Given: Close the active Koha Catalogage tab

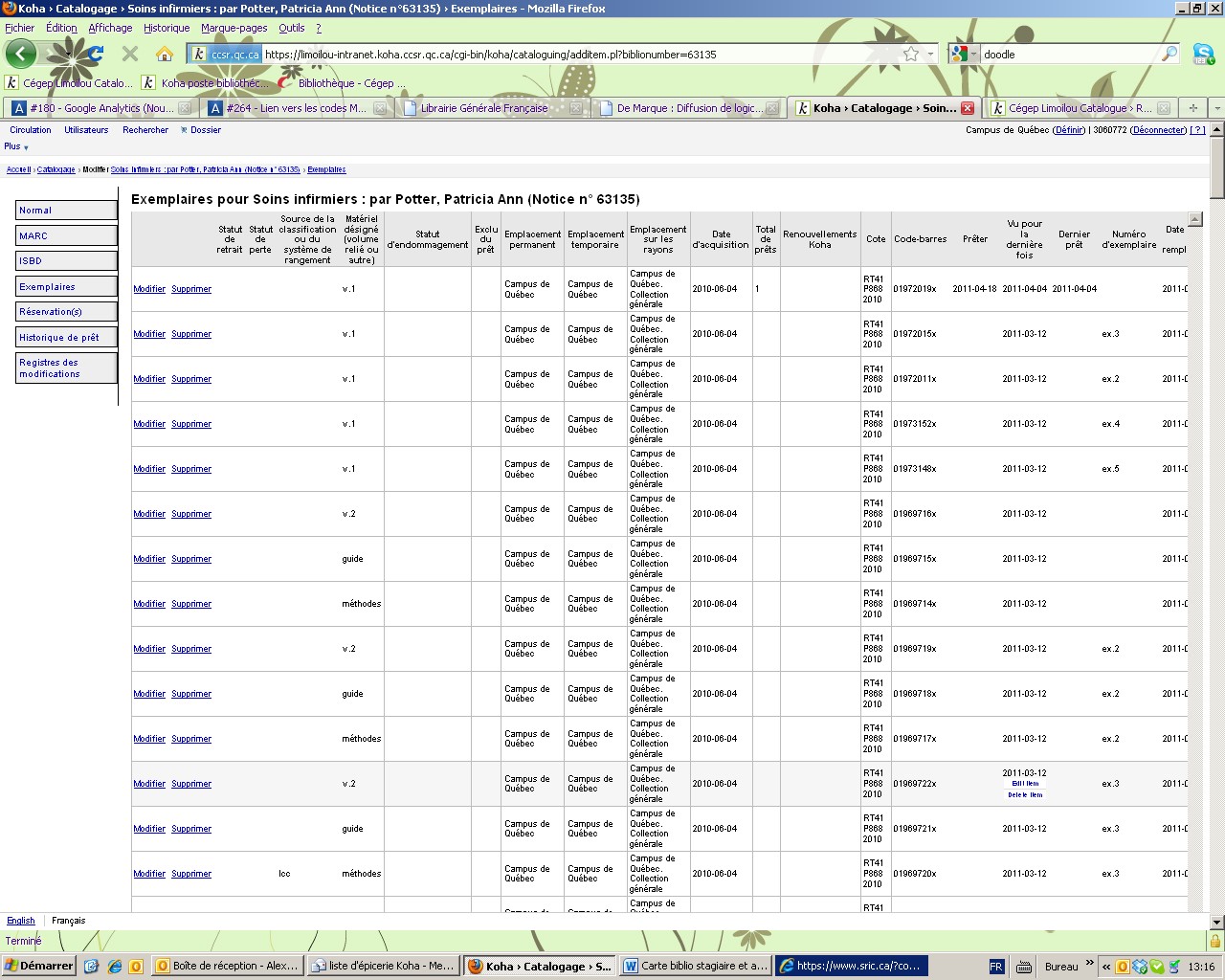Looking at the screenshot, I should (968, 108).
